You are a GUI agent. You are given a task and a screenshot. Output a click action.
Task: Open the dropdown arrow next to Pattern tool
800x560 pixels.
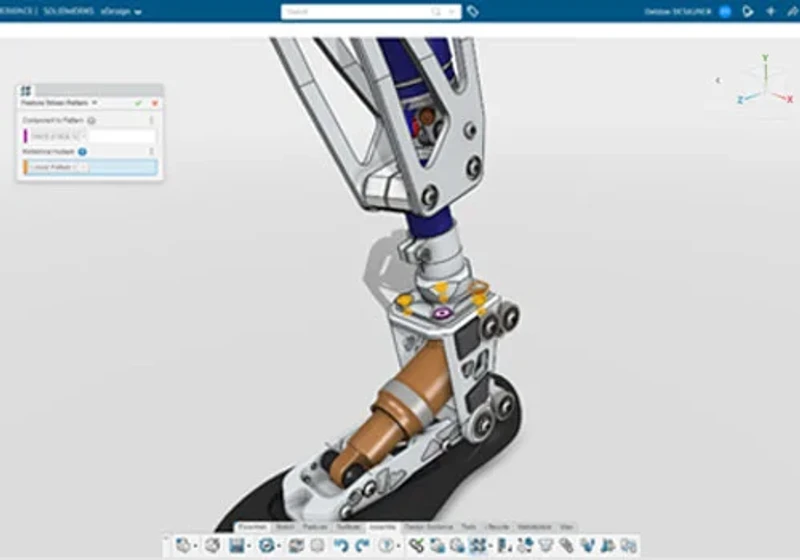[x=490, y=546]
